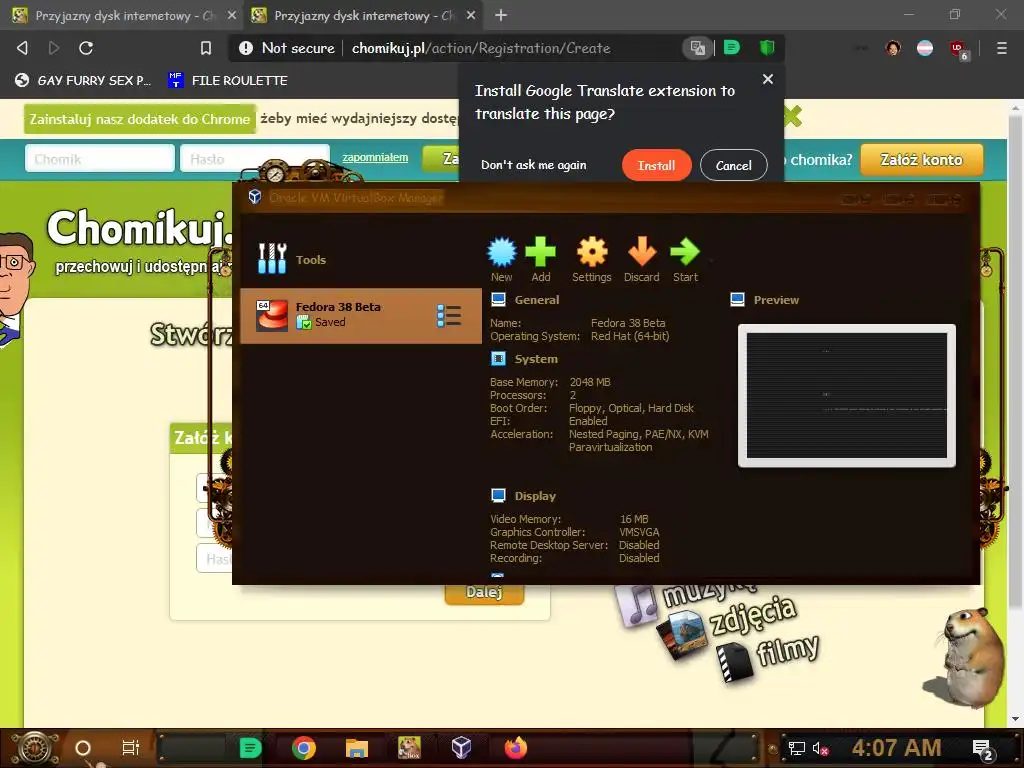Click Dalej button on form
This screenshot has height=768, width=1024.
point(484,593)
